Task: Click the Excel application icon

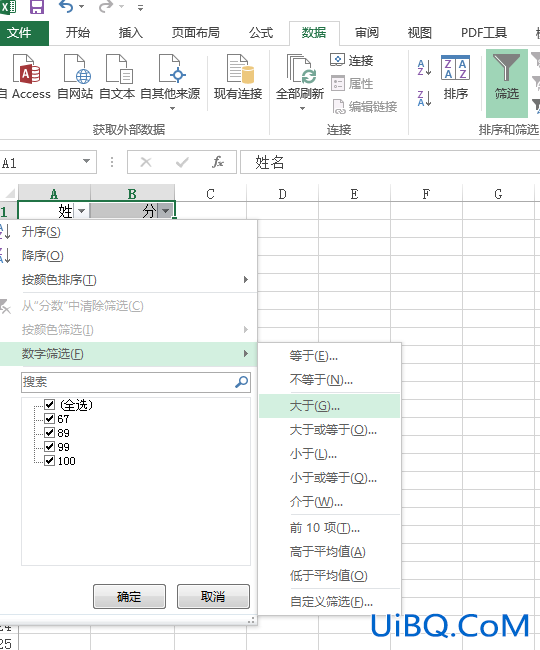Action: click(8, 7)
